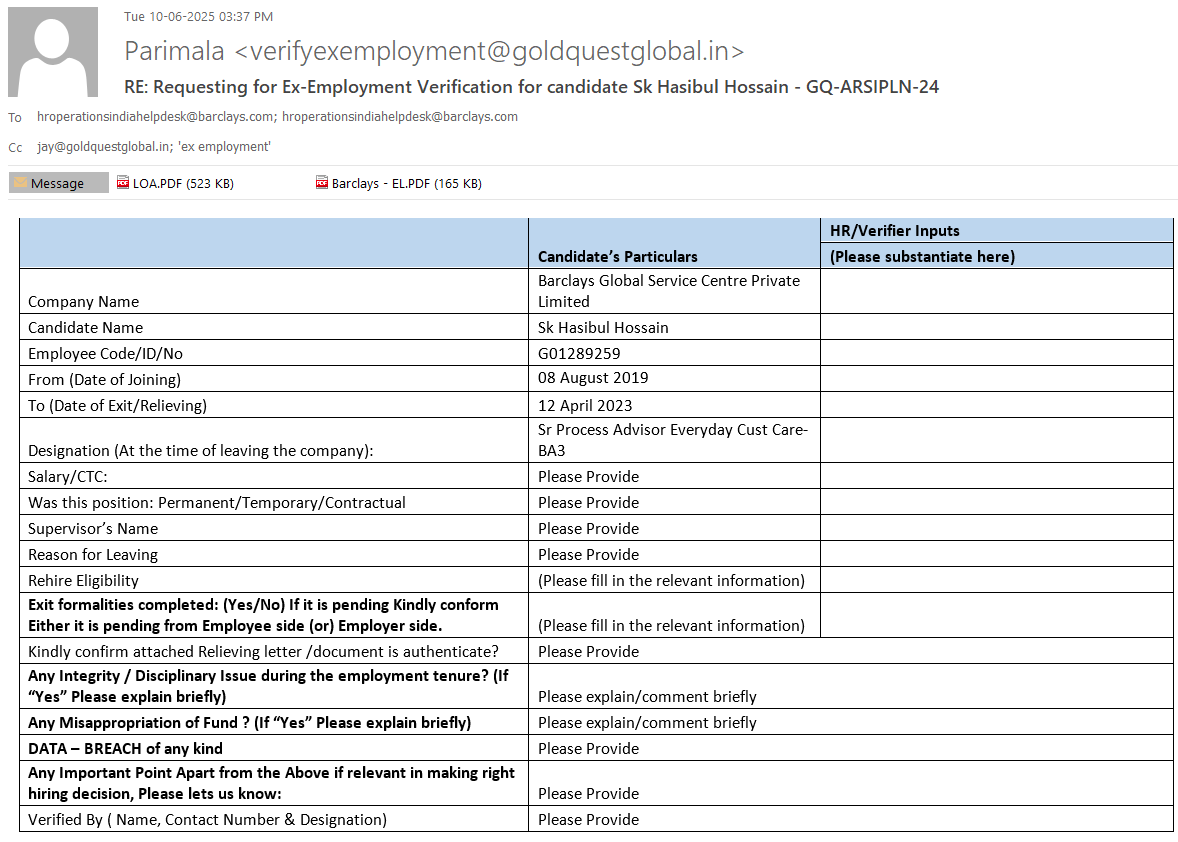Click the Permanent/Temporary/Contractual position label
1178x842 pixels.
click(216, 502)
